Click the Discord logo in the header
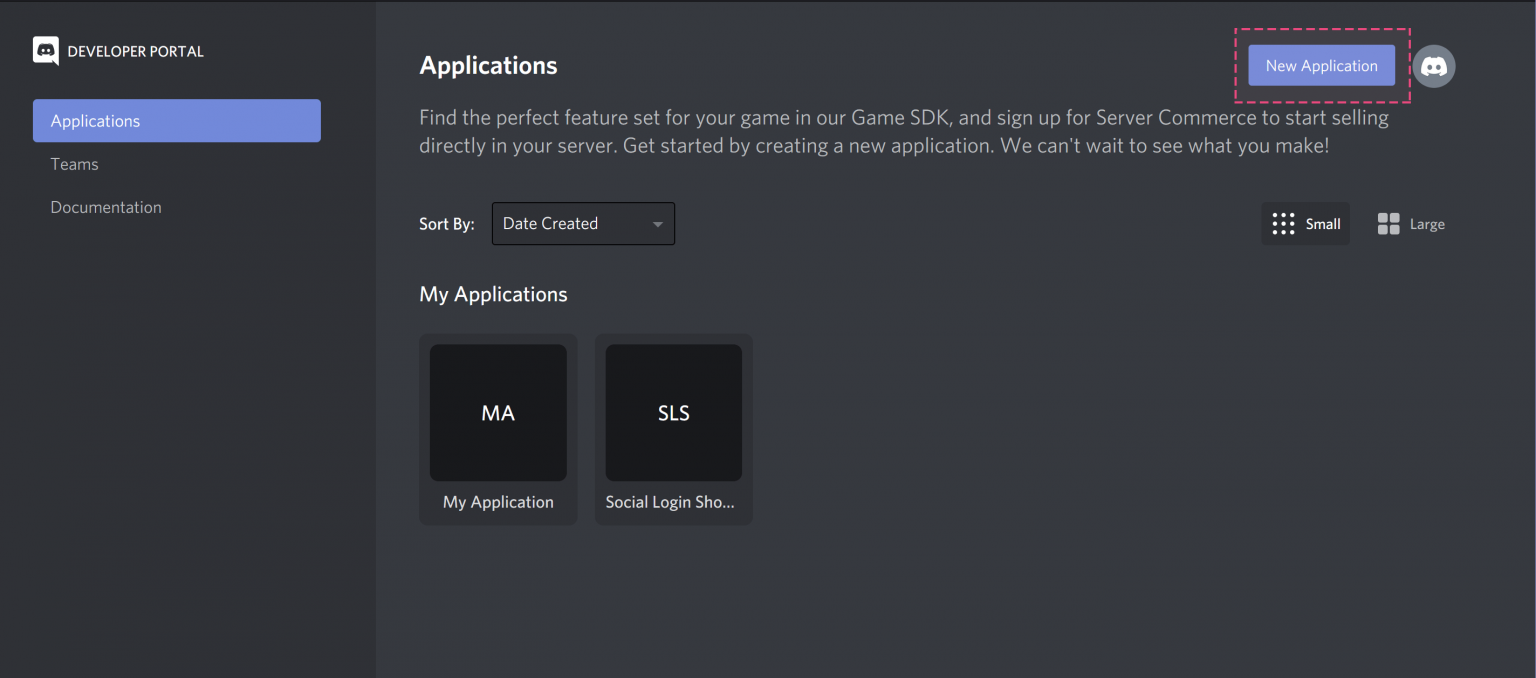1536x678 pixels. click(44, 50)
